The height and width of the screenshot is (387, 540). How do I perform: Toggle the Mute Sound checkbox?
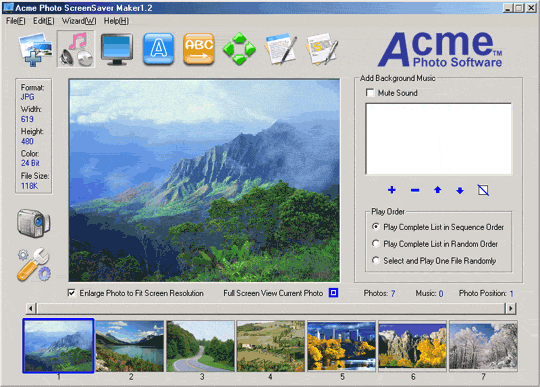point(370,93)
